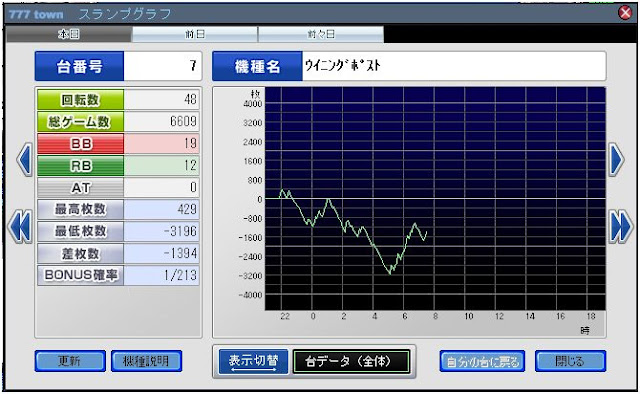Click the 差枚数 label
640x394 pixels.
(80, 254)
